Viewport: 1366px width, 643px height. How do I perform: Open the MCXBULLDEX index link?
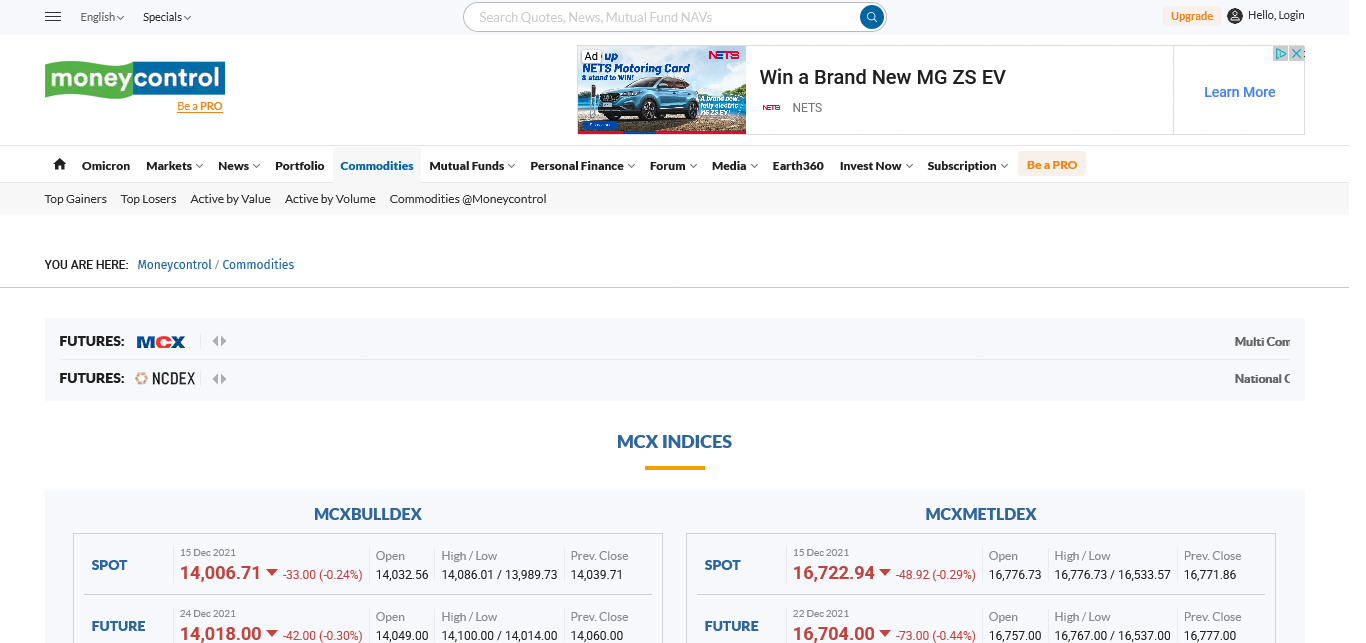click(x=368, y=514)
